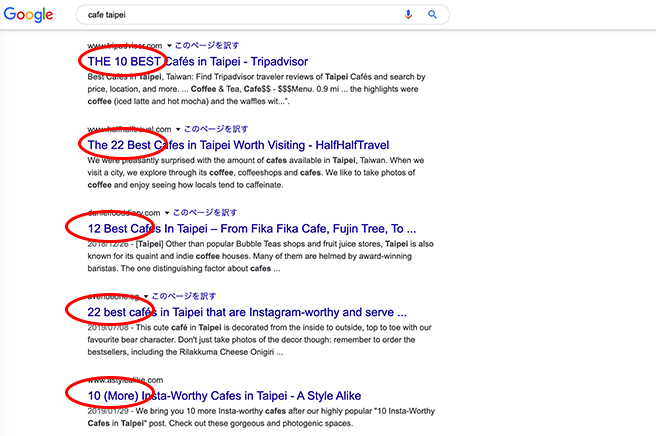This screenshot has width=656, height=436.
Task: Translate the danielfooddiary result page
Action: coord(205,213)
